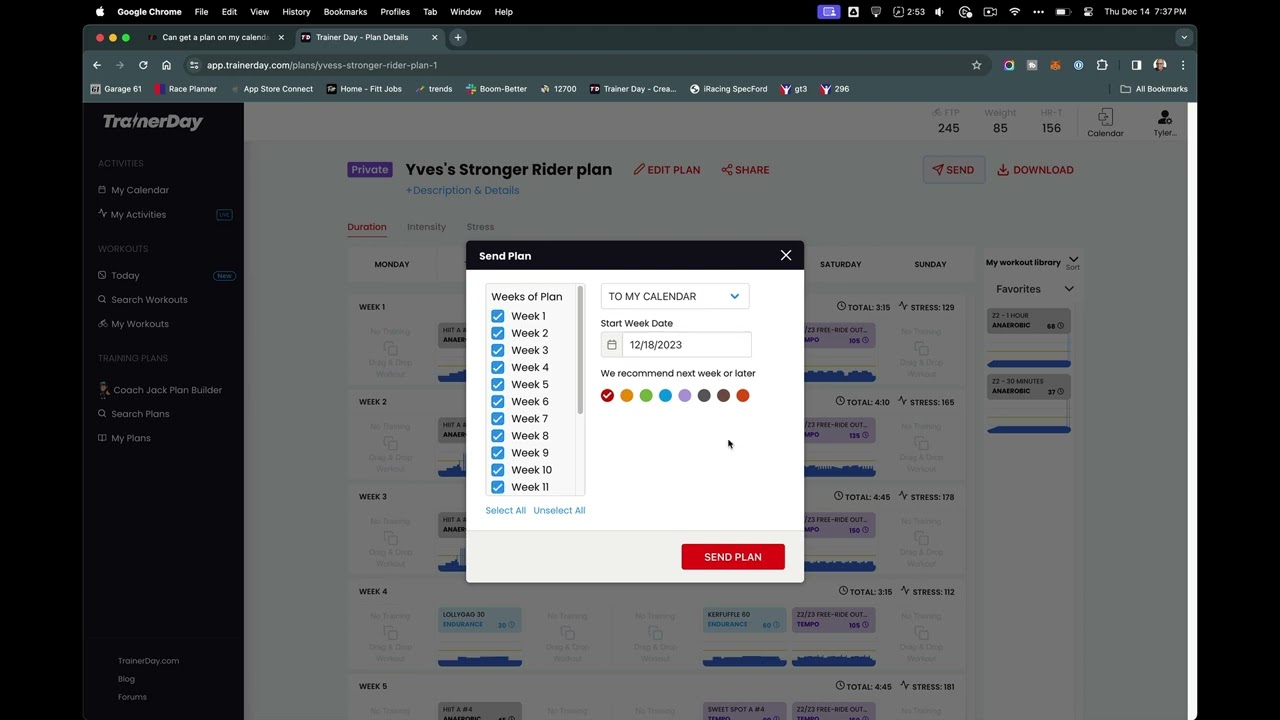This screenshot has height=720, width=1280.
Task: Open the macOS Apple menu
Action: pyautogui.click(x=100, y=12)
